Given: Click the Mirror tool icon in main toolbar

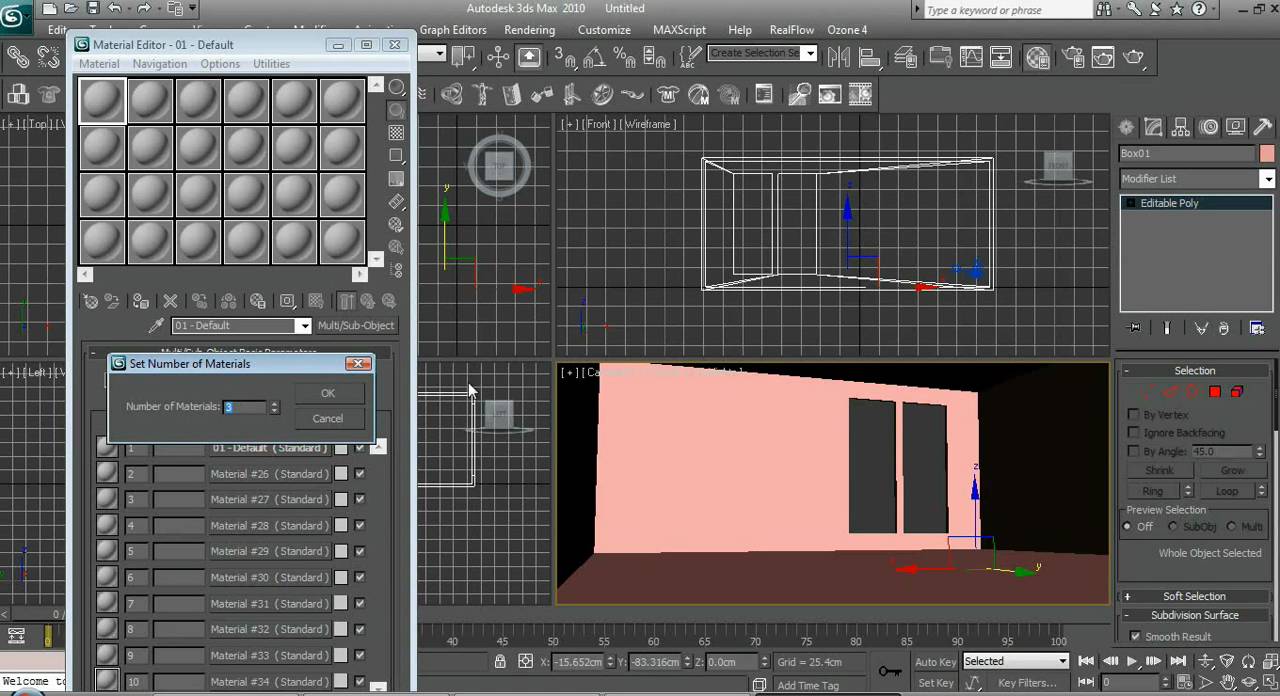Looking at the screenshot, I should pyautogui.click(x=839, y=57).
